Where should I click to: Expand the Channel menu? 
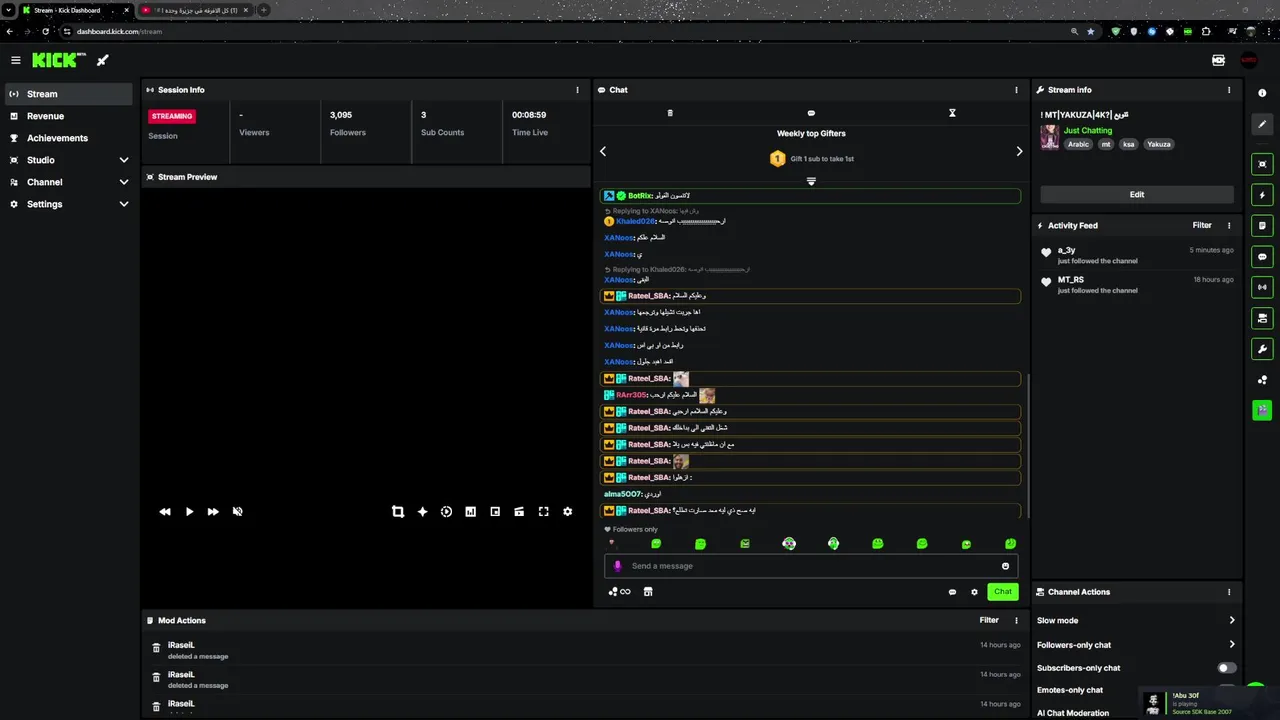click(124, 182)
